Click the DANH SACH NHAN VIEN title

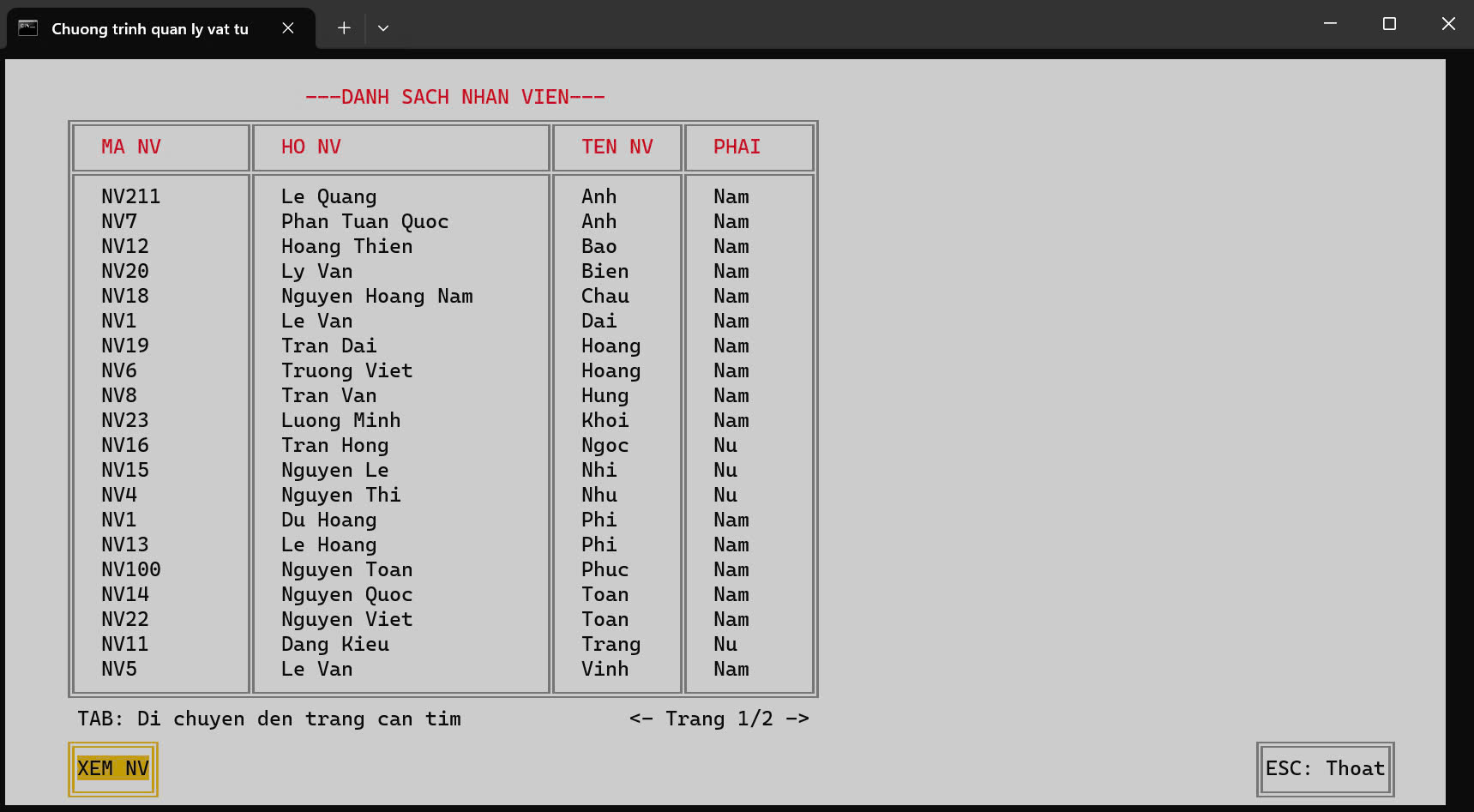point(455,97)
